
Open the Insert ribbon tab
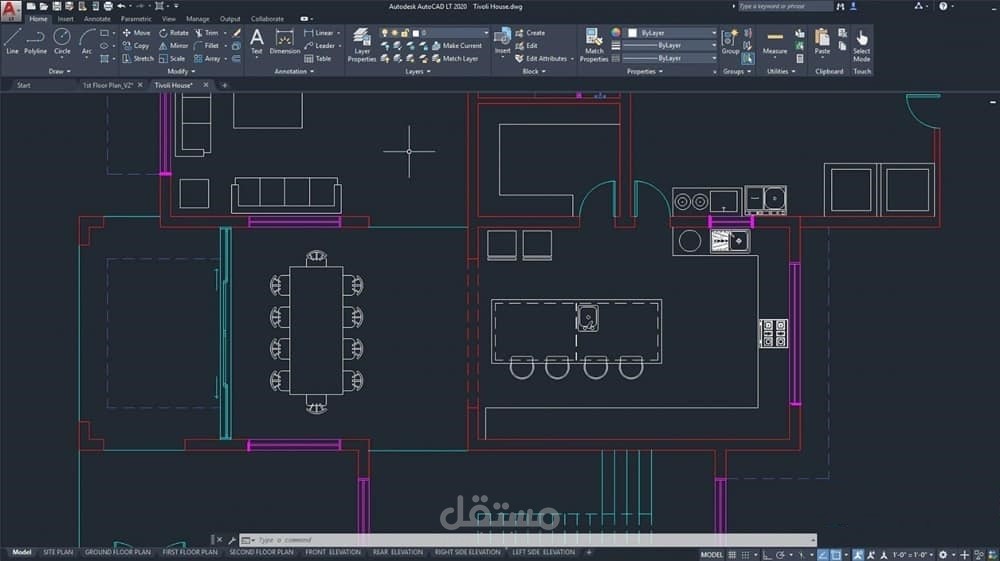click(x=66, y=19)
